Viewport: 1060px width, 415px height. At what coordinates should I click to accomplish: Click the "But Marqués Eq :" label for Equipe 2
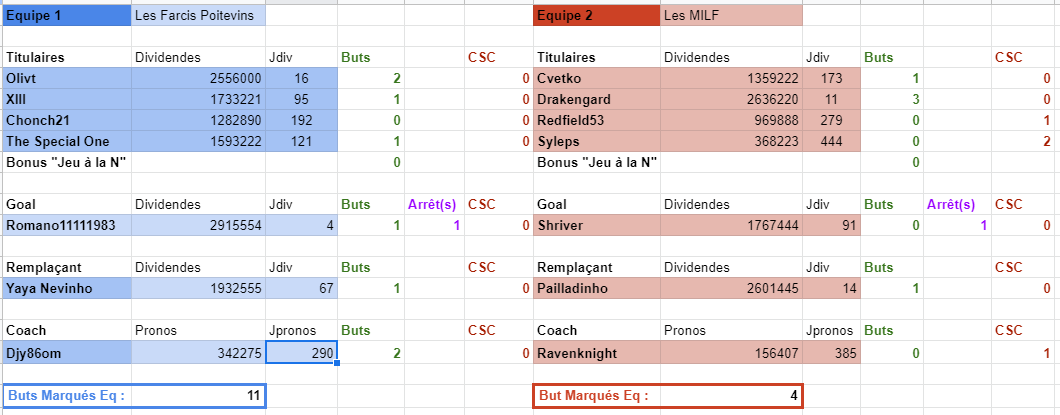[597, 396]
